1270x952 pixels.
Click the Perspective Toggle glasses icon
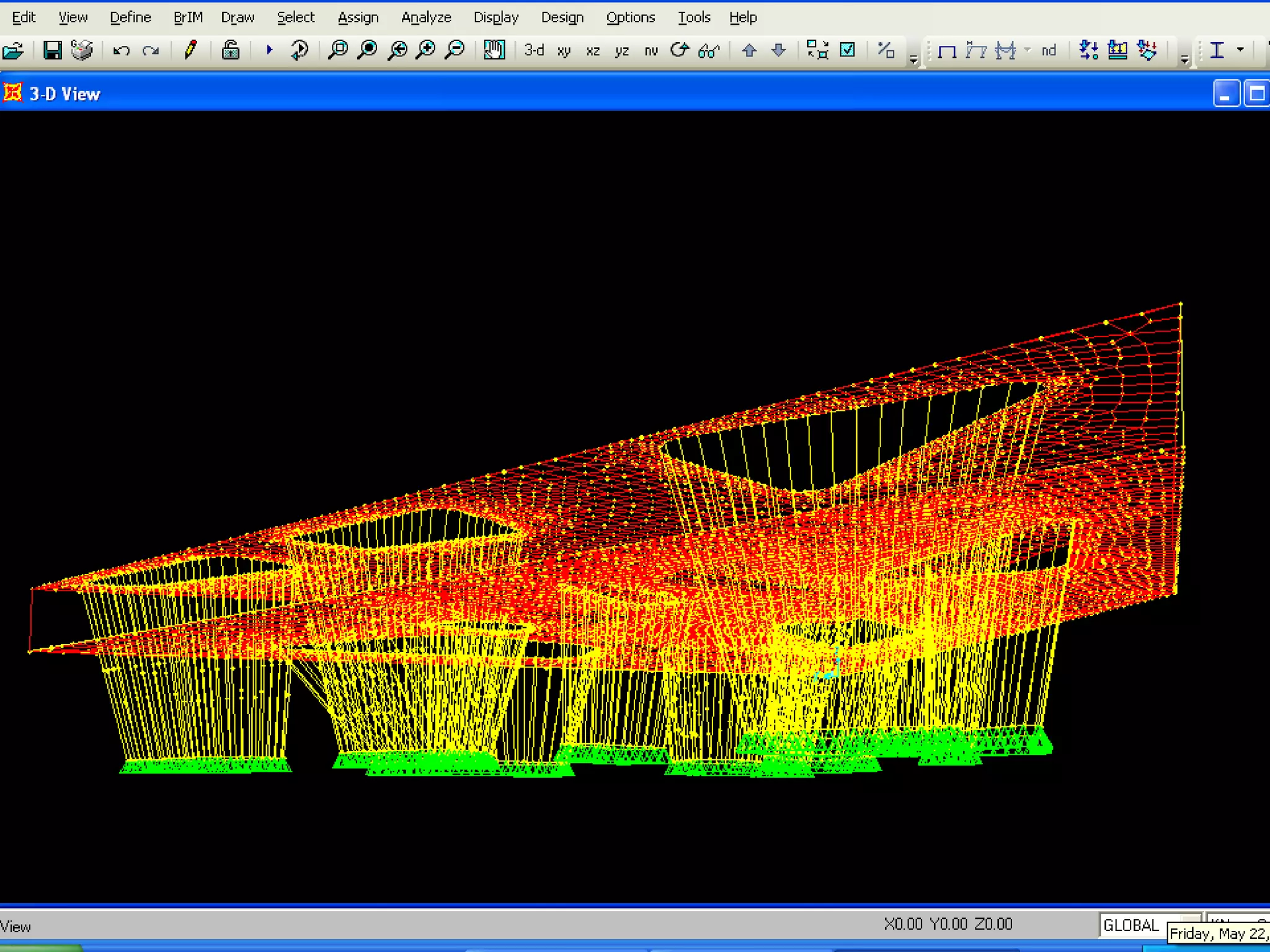(x=708, y=51)
